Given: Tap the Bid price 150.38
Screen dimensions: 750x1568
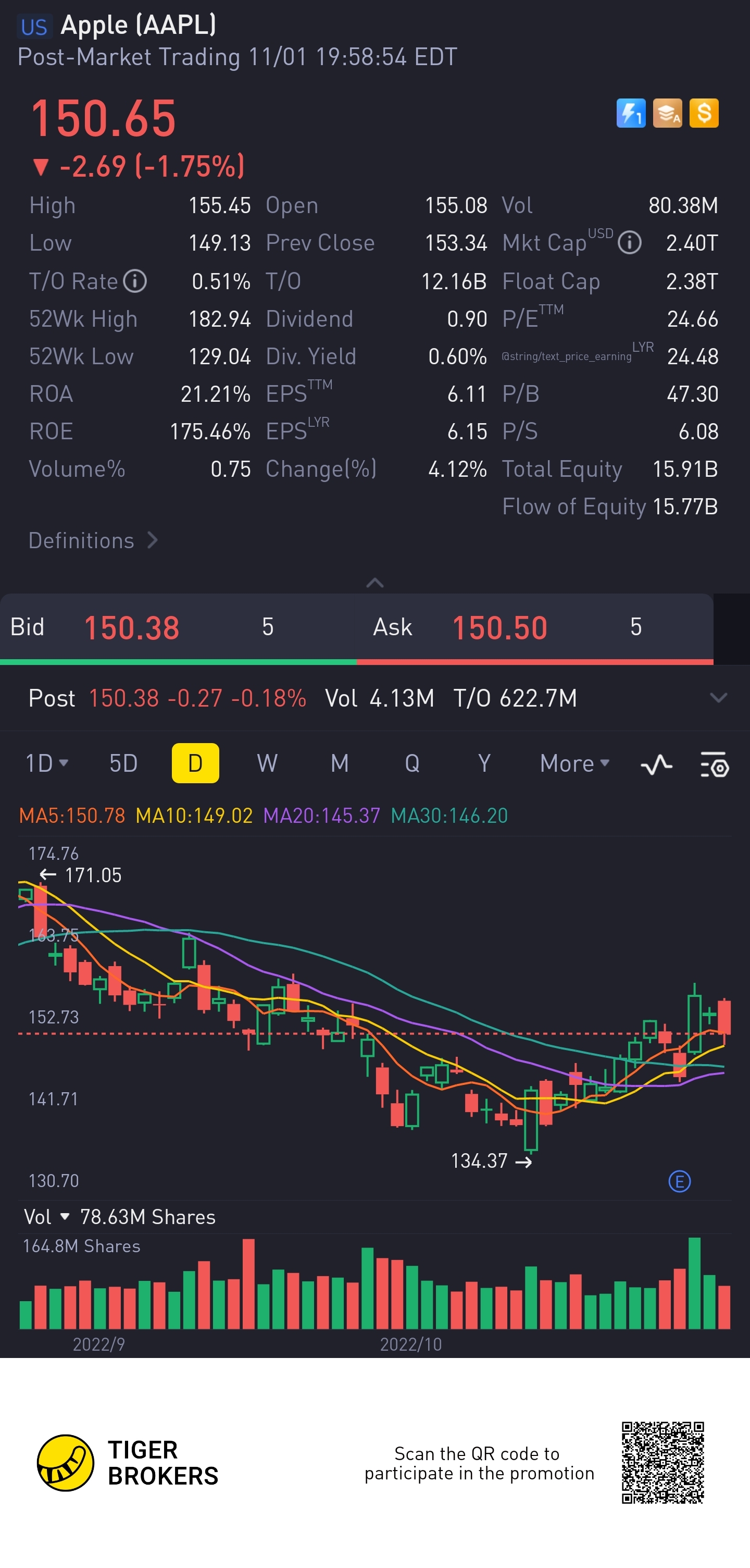Looking at the screenshot, I should point(131,627).
